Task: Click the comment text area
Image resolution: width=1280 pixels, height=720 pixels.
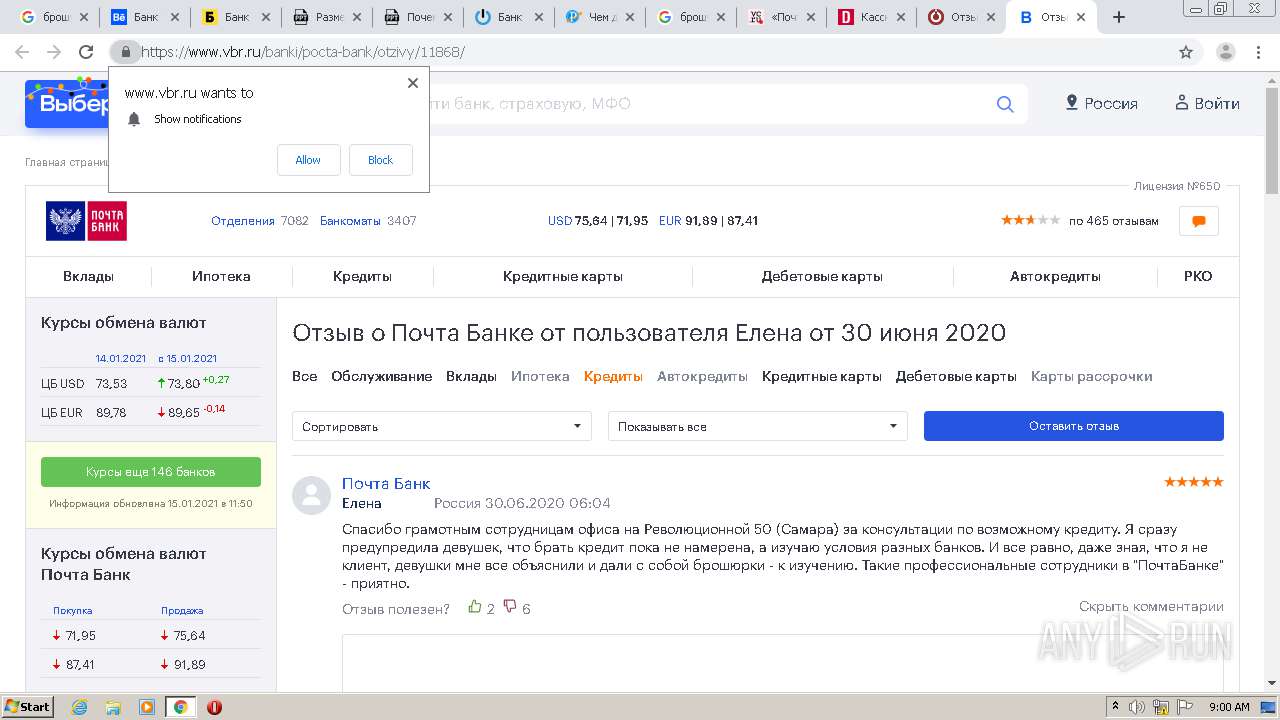Action: pos(783,662)
